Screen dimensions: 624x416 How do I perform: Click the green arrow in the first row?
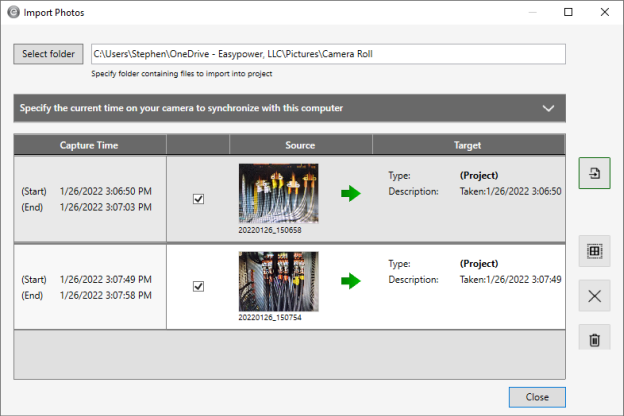(350, 193)
